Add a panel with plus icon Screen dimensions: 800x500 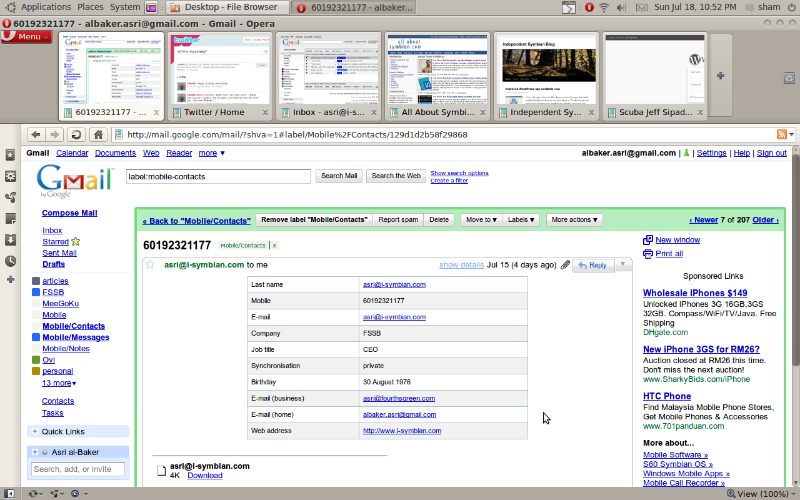10,280
